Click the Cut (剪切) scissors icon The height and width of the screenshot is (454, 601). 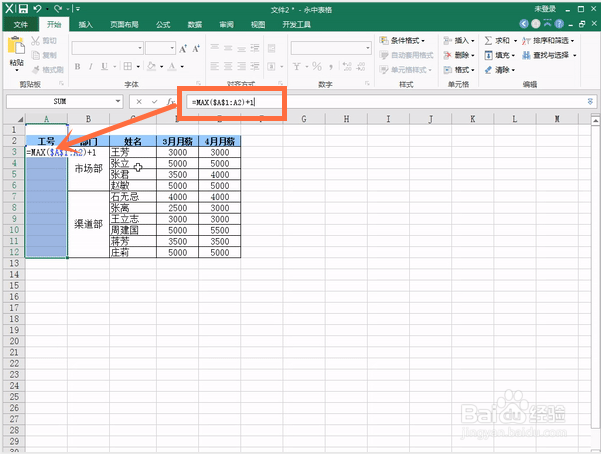pyautogui.click(x=35, y=41)
